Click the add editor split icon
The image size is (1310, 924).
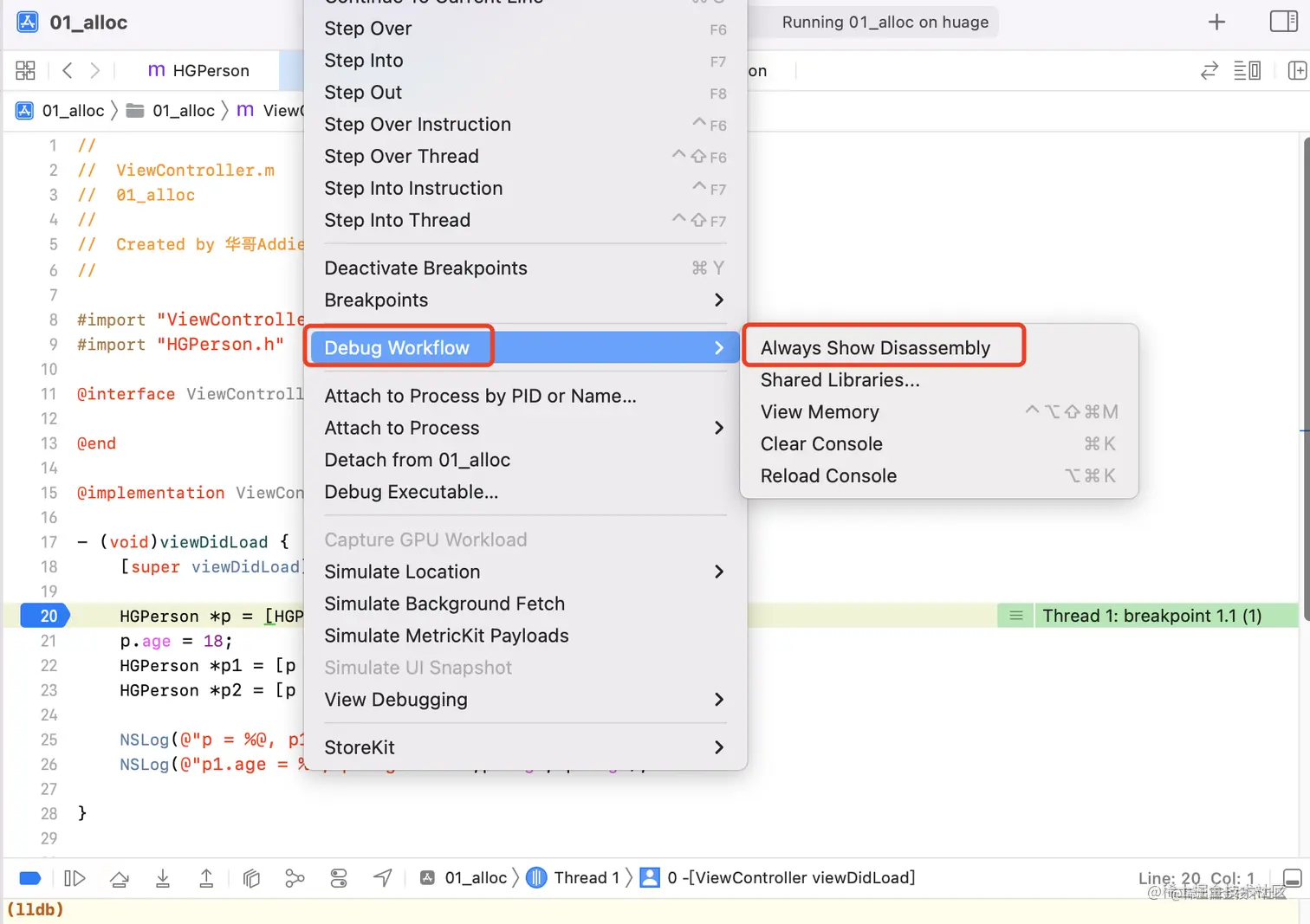coord(1297,71)
